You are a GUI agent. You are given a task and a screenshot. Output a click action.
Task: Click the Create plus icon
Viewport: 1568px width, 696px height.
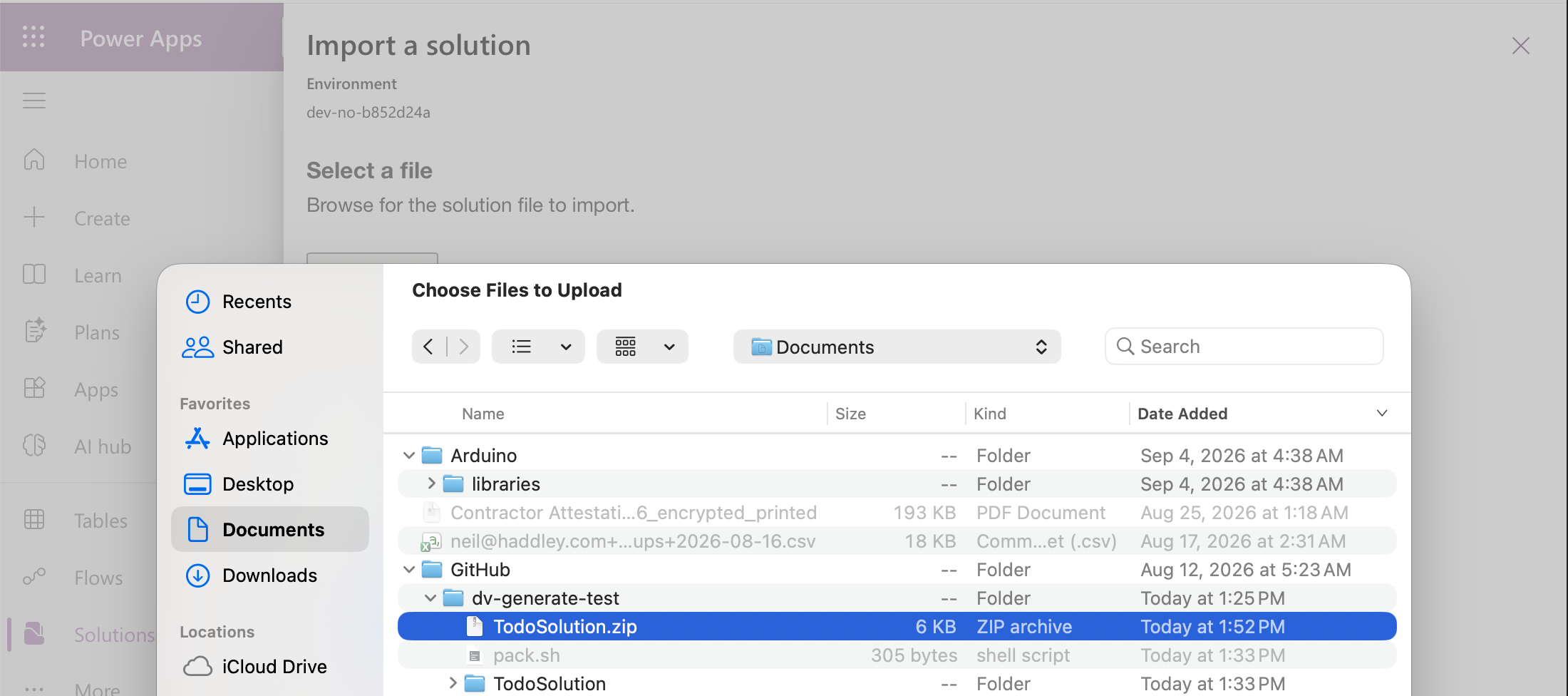tap(34, 217)
